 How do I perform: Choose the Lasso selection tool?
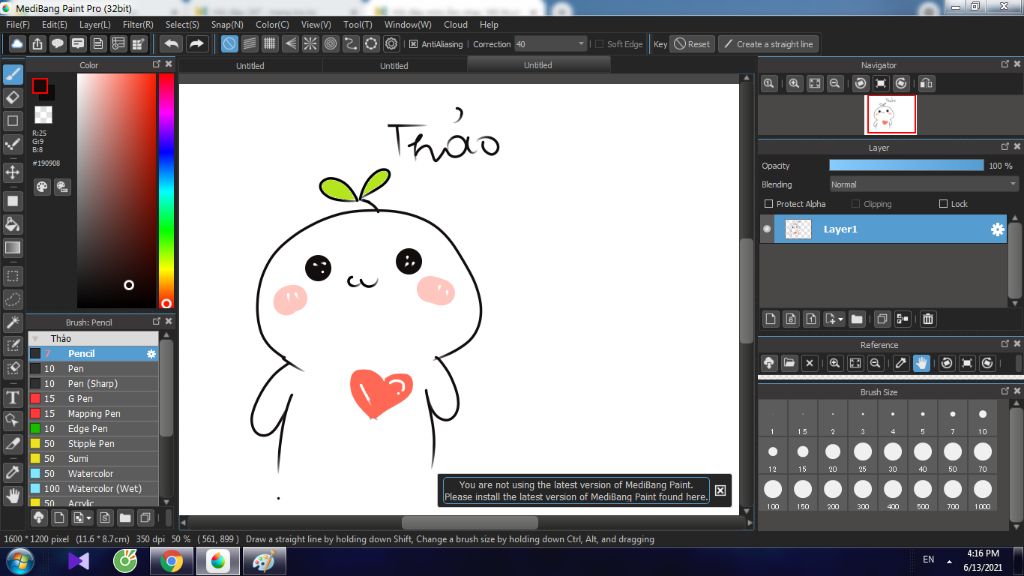(13, 299)
